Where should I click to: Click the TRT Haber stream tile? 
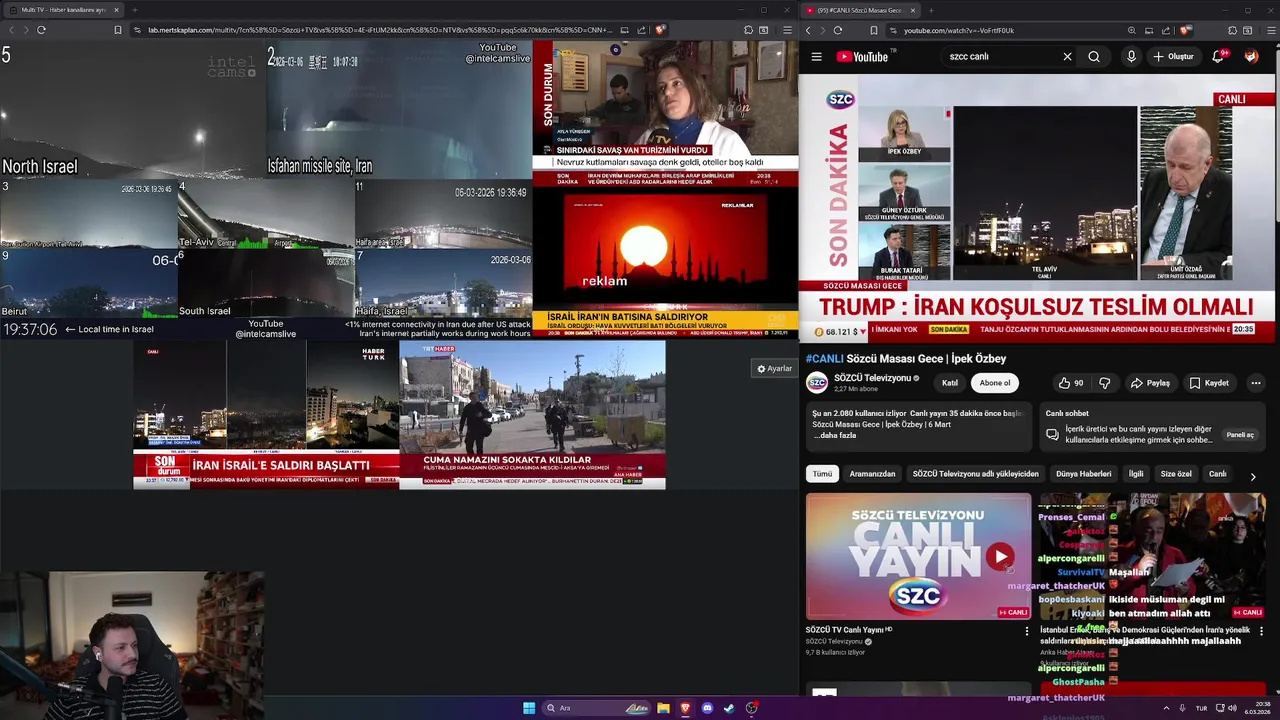click(x=532, y=414)
